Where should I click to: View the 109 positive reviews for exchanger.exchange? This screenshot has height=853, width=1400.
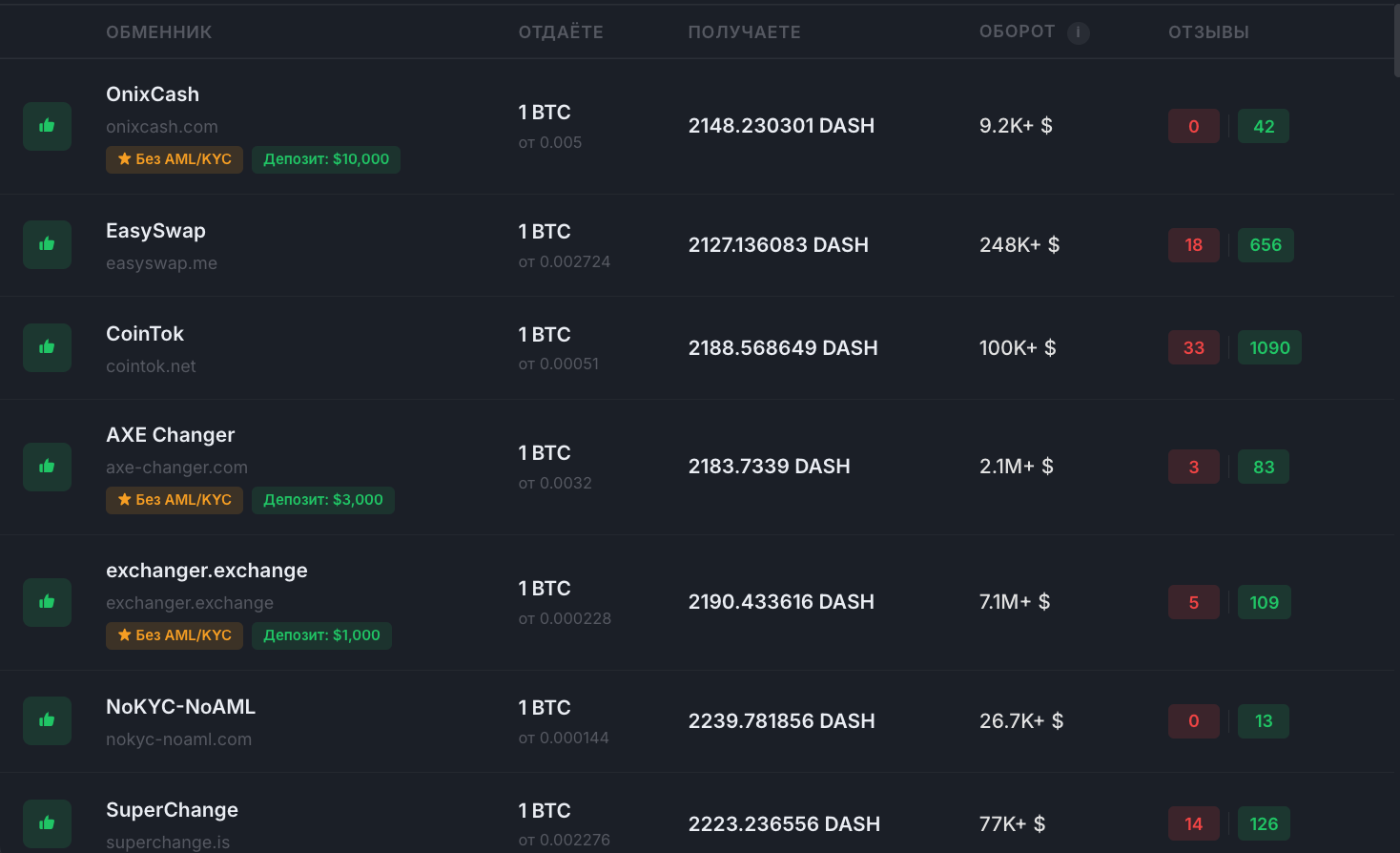coord(1264,603)
